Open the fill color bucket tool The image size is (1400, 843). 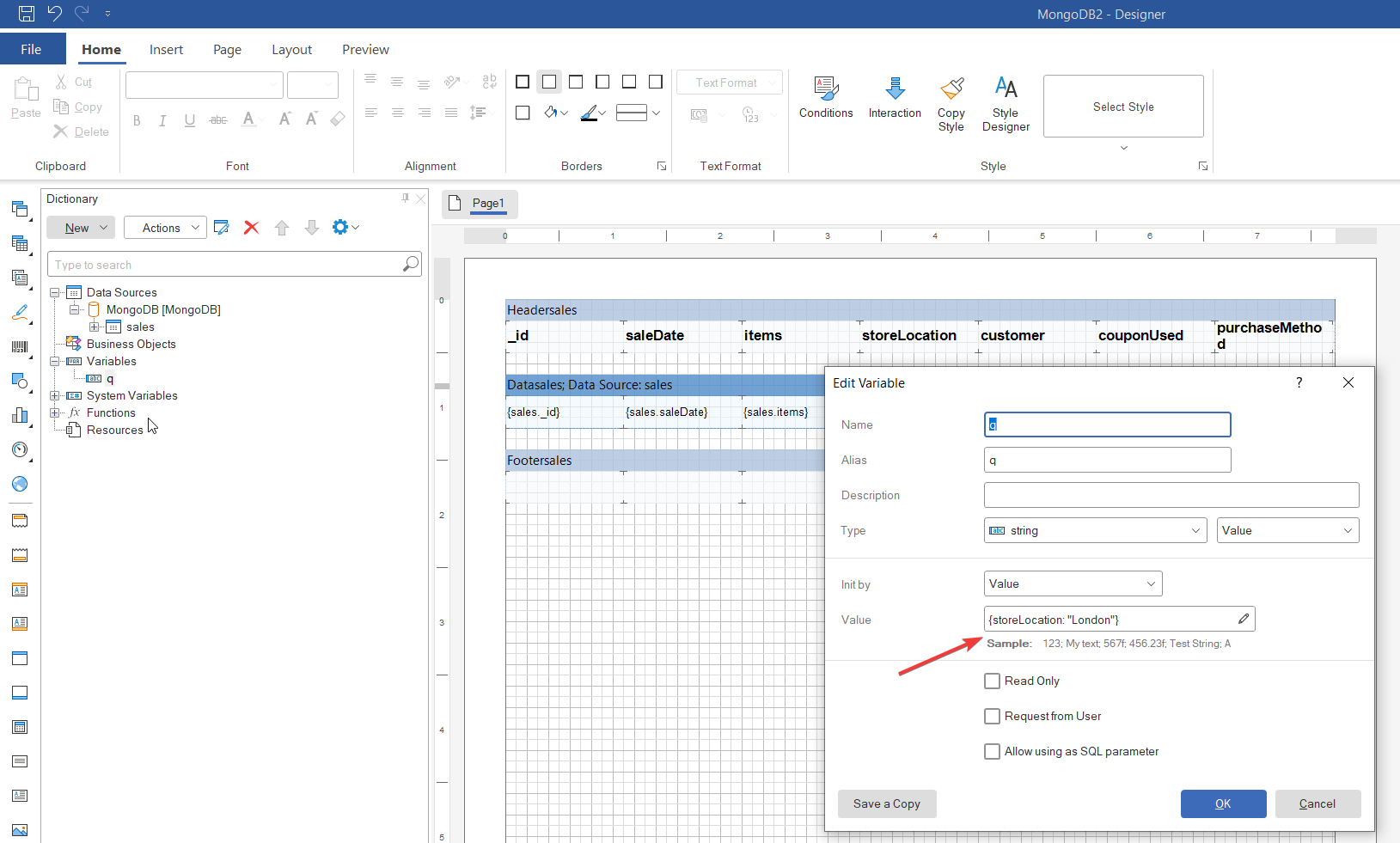555,113
